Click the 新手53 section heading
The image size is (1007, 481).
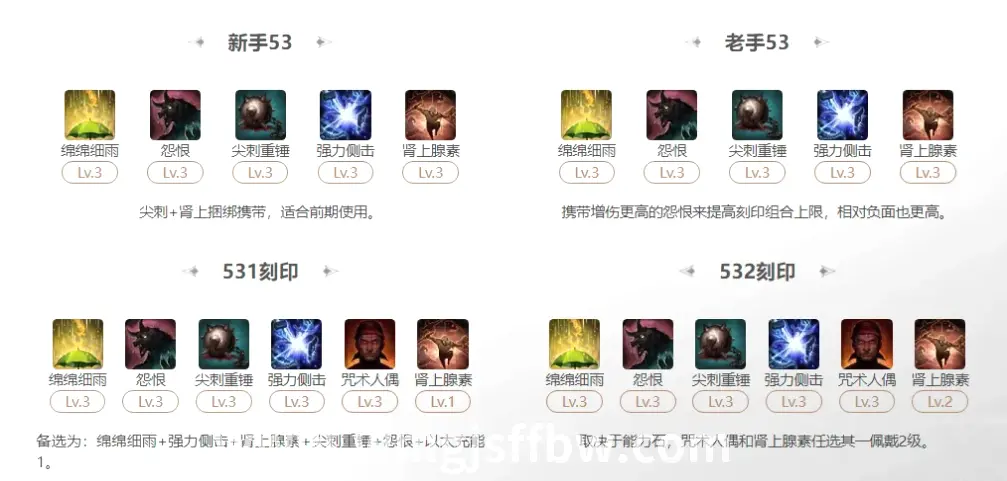click(x=260, y=42)
